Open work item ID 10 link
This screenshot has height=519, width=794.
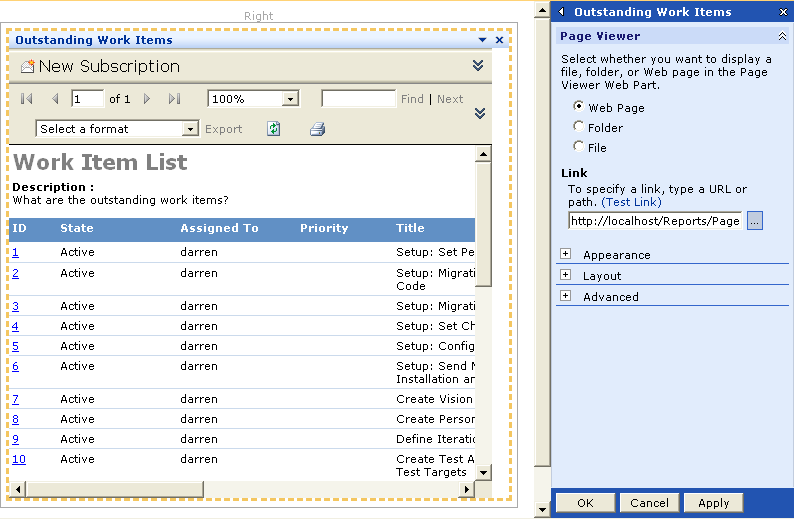point(19,459)
